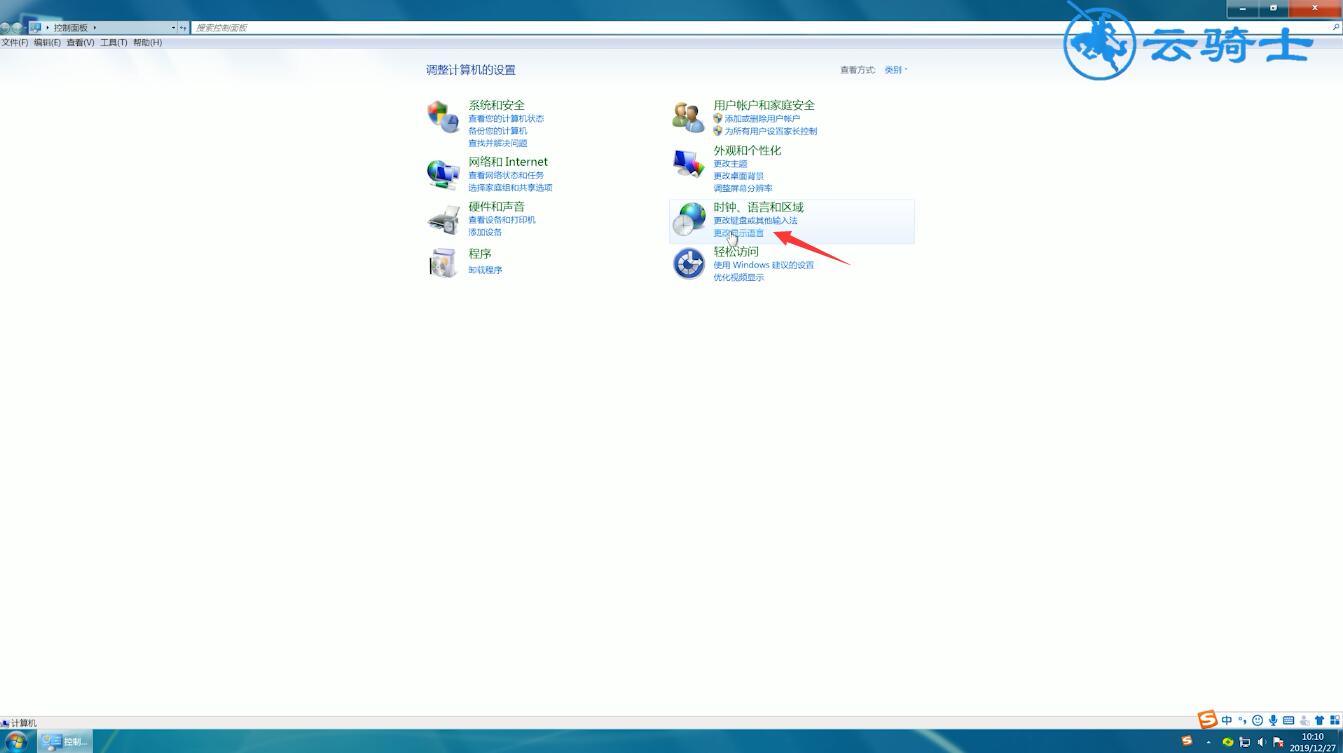Click 备份您的计算机 link
This screenshot has width=1343, height=753.
click(497, 131)
